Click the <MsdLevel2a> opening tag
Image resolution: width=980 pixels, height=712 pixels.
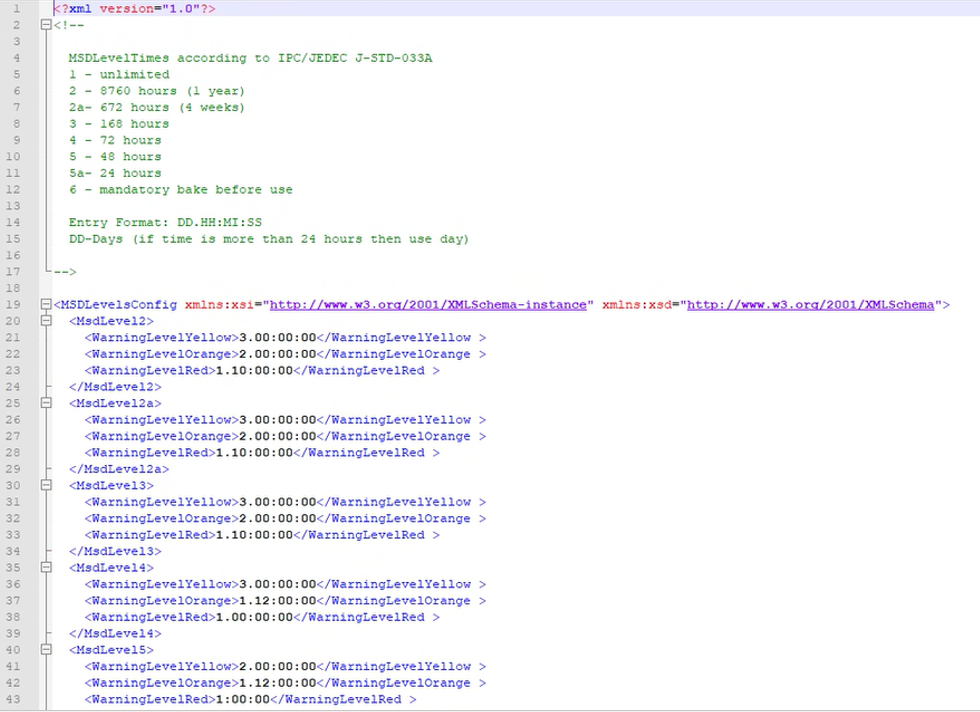click(x=115, y=404)
